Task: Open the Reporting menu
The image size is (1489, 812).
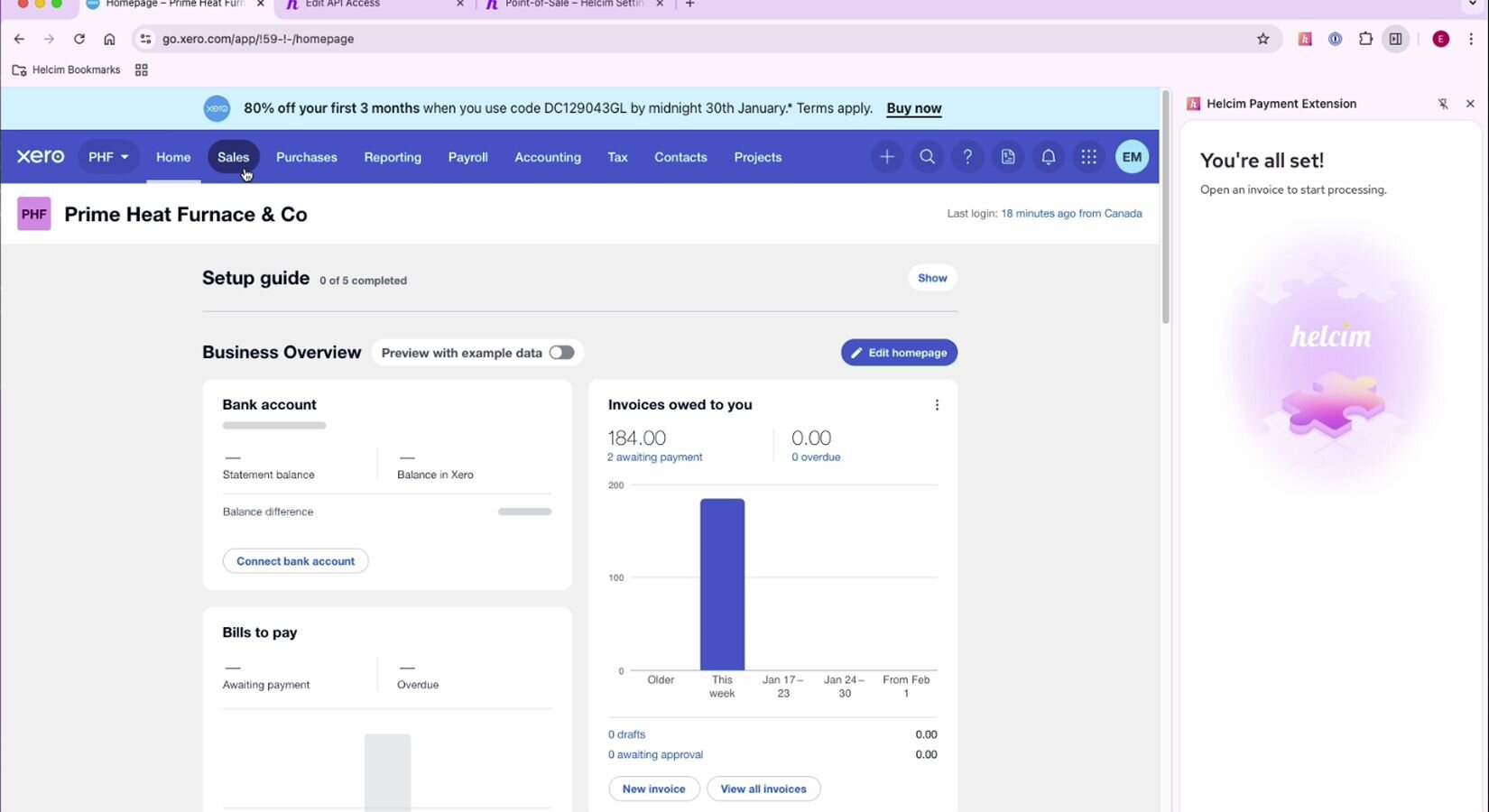Action: (x=393, y=157)
